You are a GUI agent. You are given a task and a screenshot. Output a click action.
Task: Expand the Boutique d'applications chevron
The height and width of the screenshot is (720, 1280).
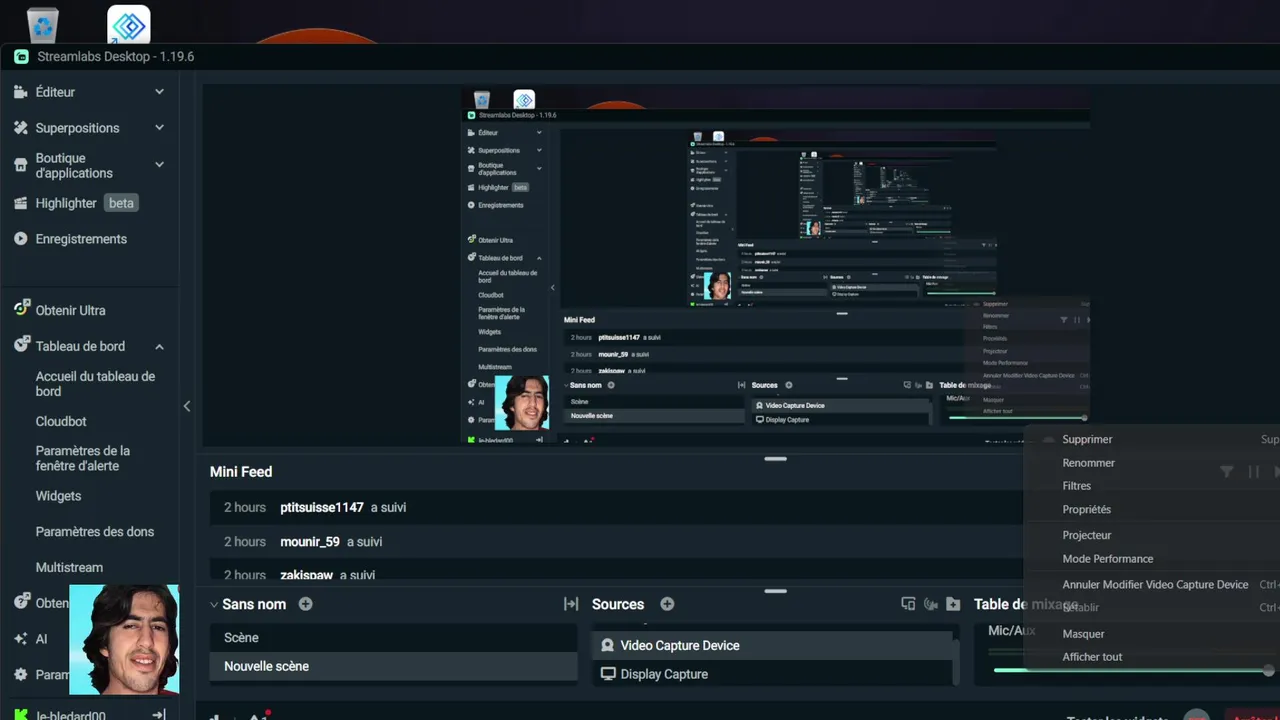coord(159,165)
